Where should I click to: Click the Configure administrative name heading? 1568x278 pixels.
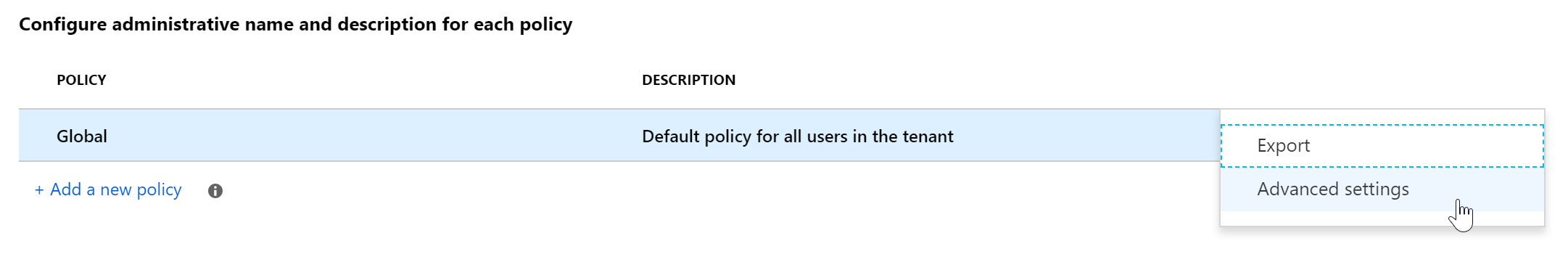[295, 25]
